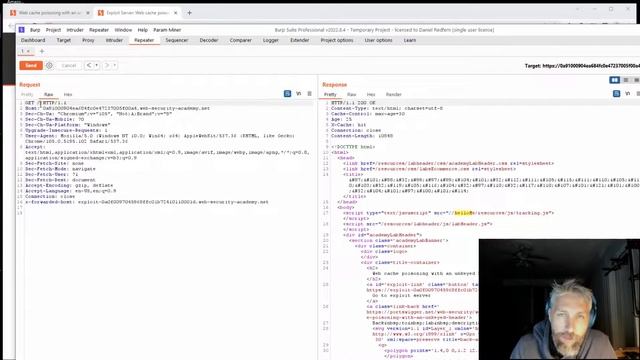Select side-by-side split layout icon

pyautogui.click(x=615, y=80)
